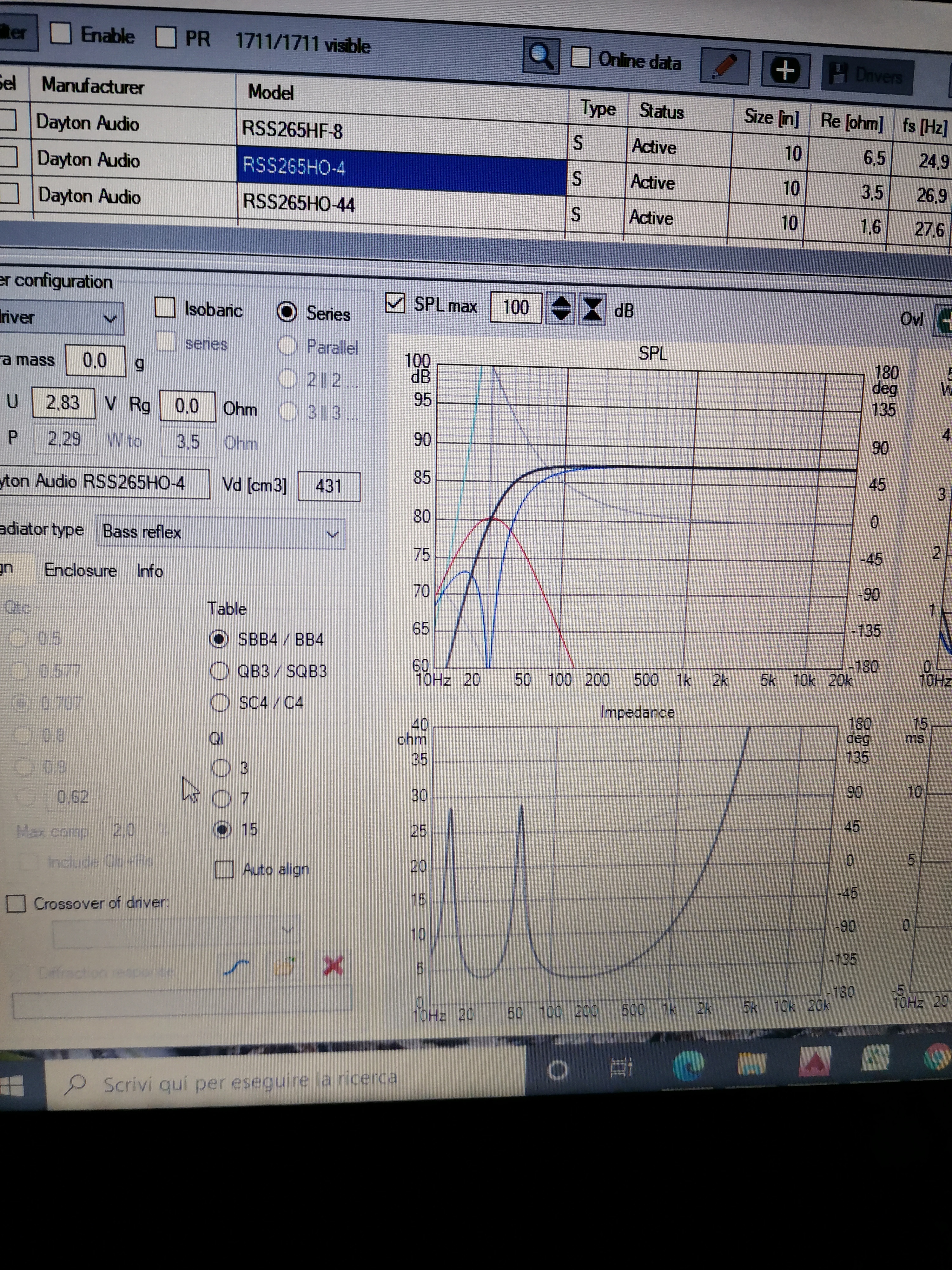The width and height of the screenshot is (952, 1270).
Task: Check Crossover of driver option
Action: coord(16,904)
